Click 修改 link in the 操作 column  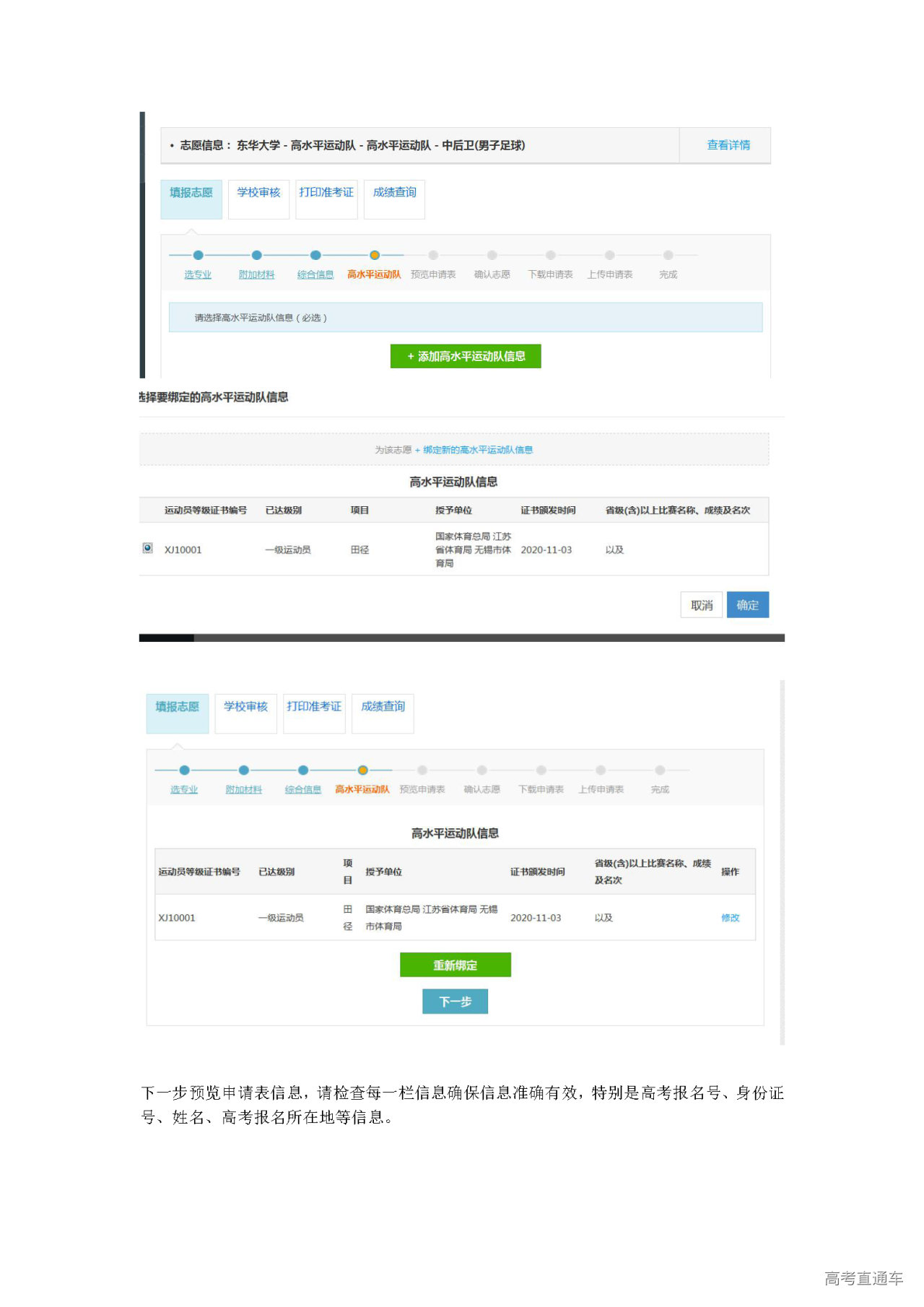point(730,918)
